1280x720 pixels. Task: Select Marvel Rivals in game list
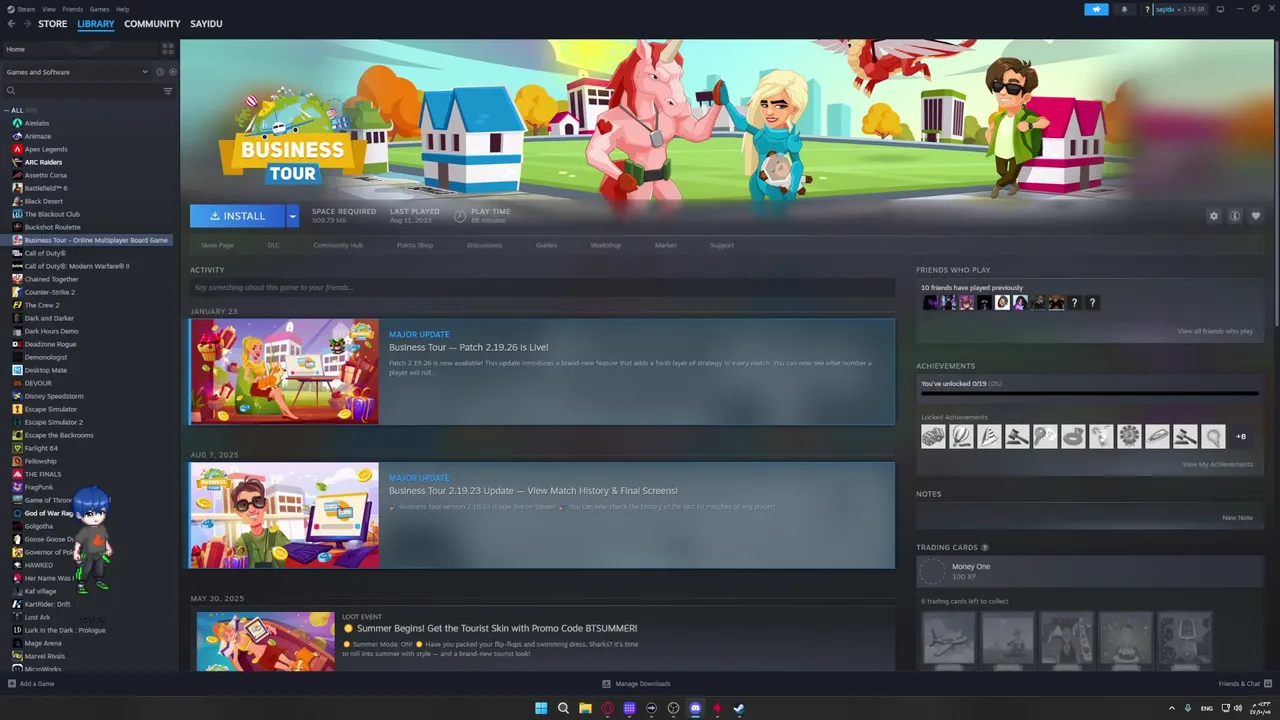44,656
